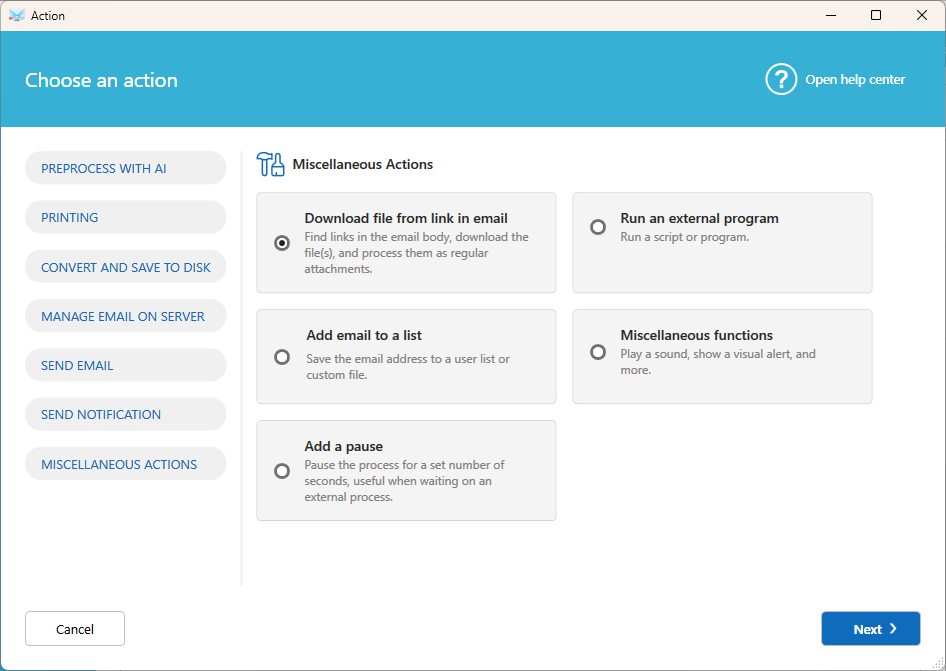The image size is (946, 671).
Task: Click the Miscellaneous Actions tools icon
Action: pyautogui.click(x=270, y=164)
